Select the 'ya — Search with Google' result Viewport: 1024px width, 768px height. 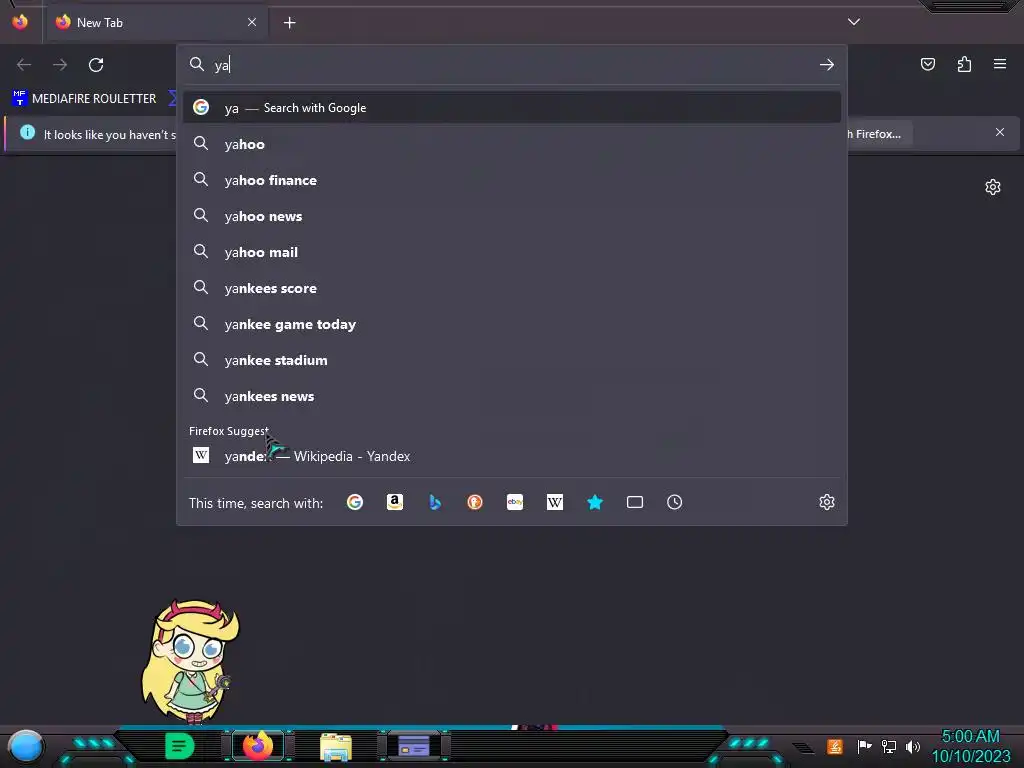[x=512, y=108]
